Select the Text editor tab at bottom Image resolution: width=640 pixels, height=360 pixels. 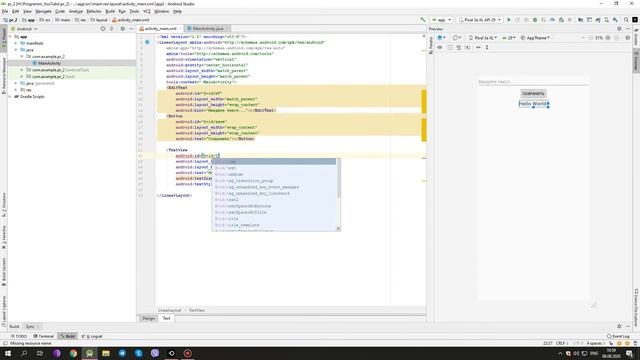coord(166,318)
